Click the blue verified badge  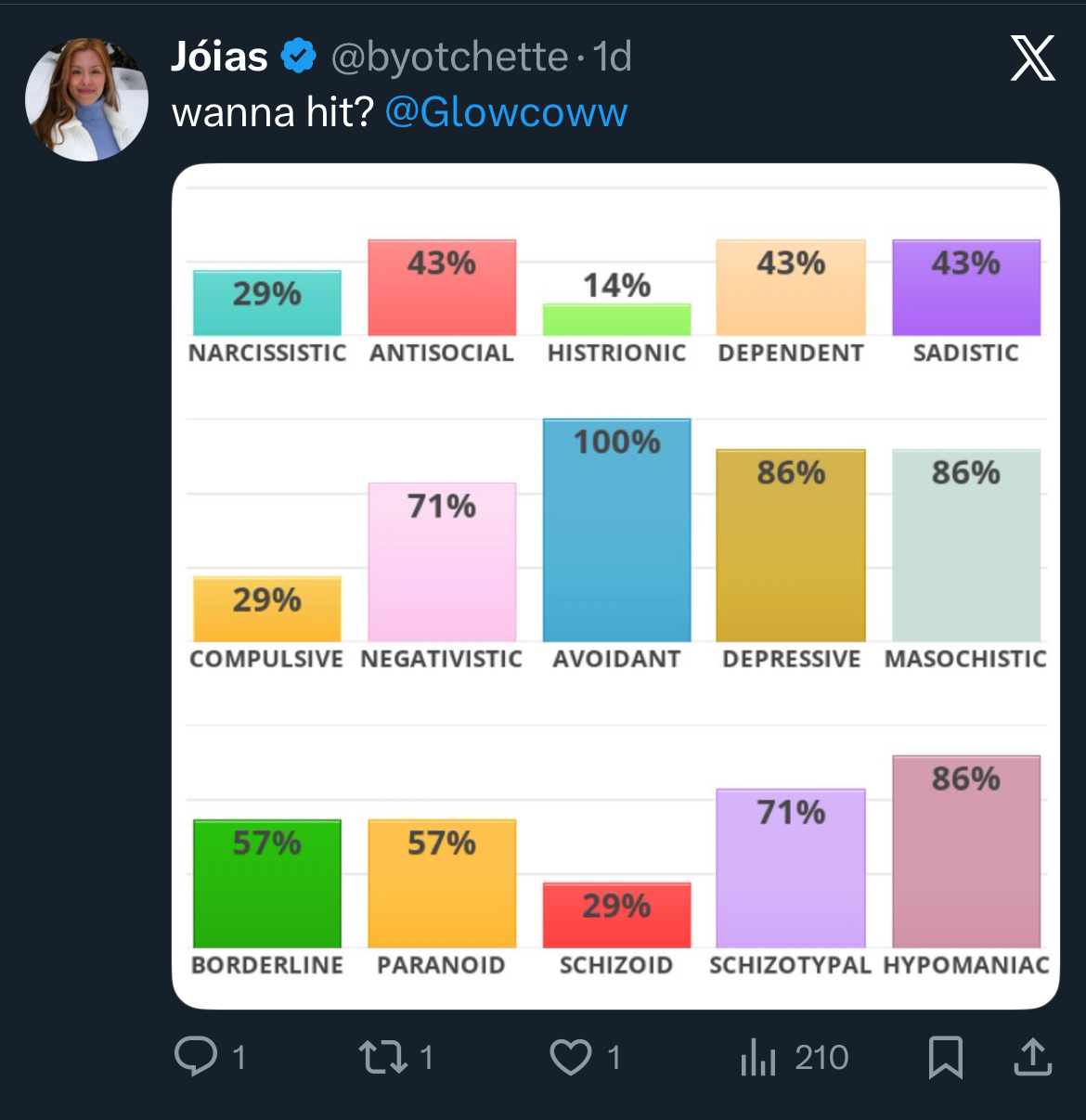click(298, 57)
